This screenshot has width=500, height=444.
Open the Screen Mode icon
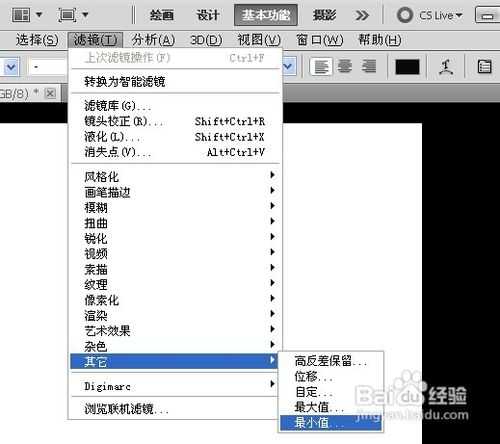pos(67,15)
